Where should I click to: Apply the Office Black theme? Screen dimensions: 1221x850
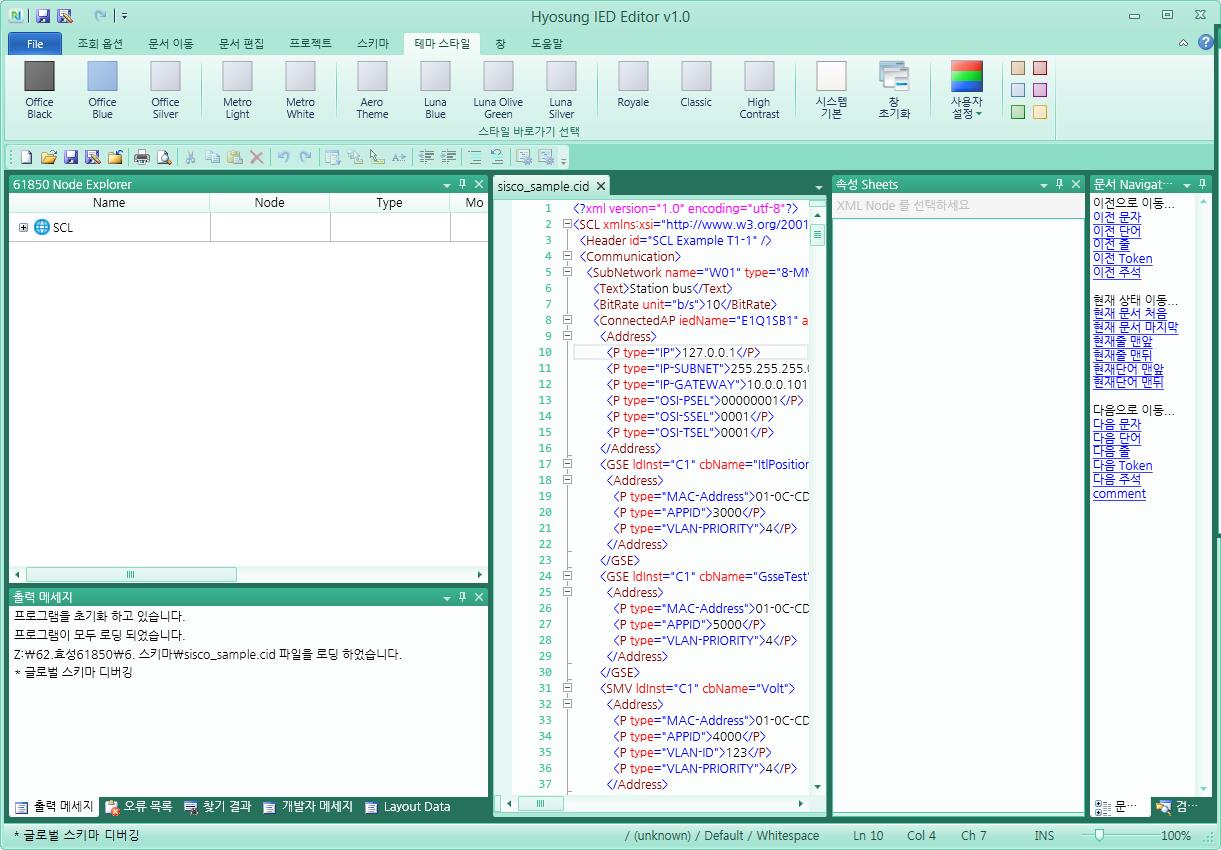click(40, 90)
